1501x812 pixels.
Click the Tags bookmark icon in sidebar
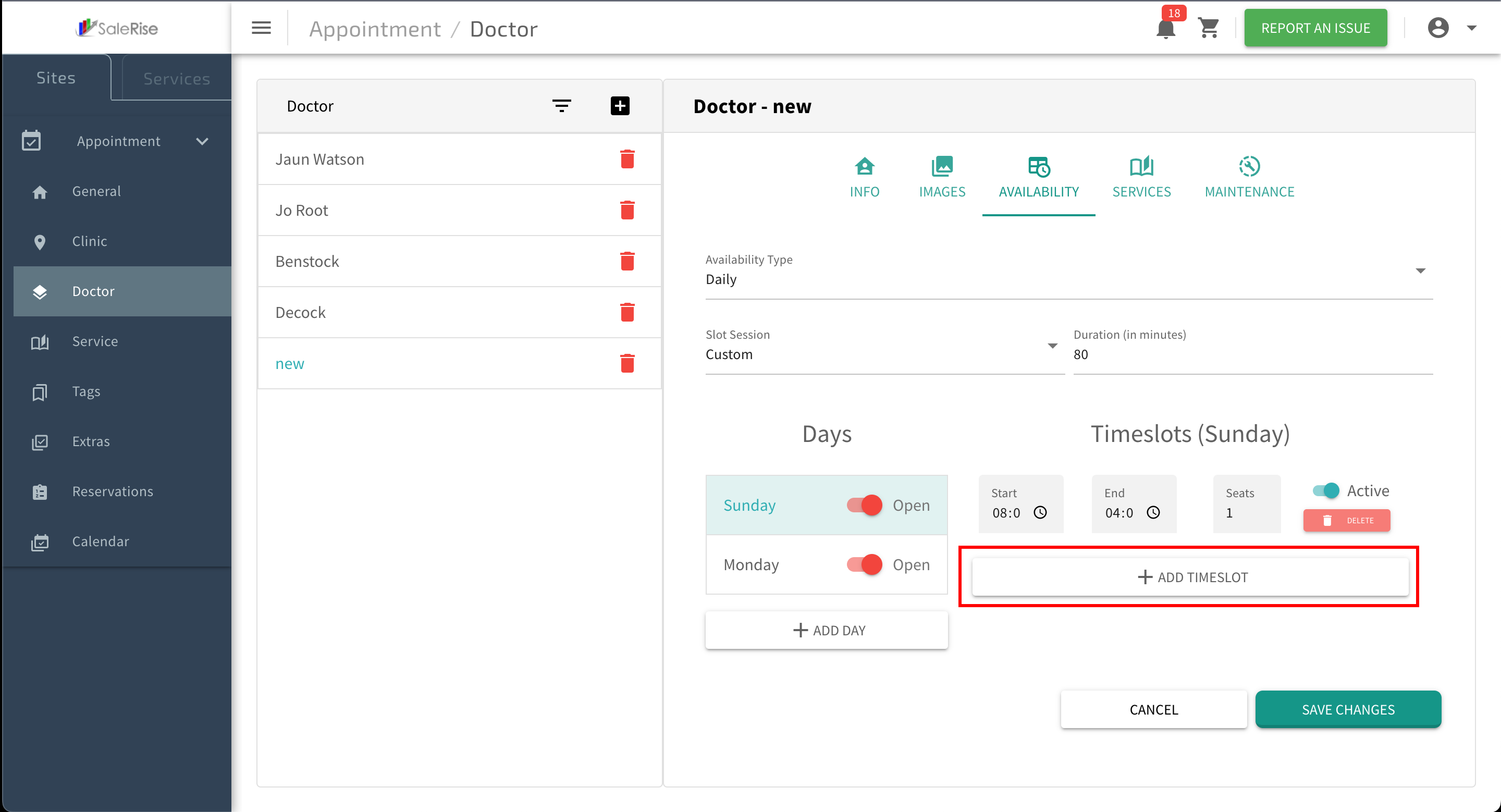click(x=40, y=392)
